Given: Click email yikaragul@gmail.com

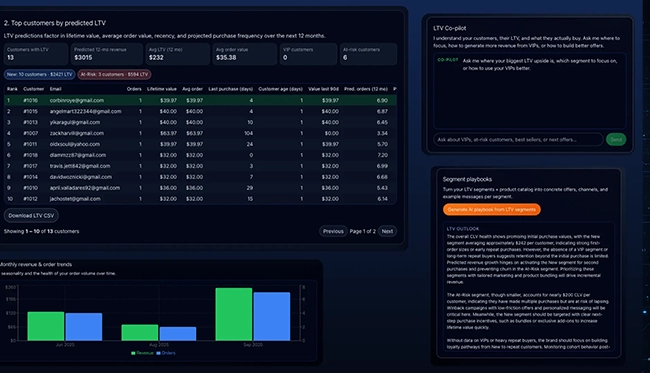Looking at the screenshot, I should point(75,122).
